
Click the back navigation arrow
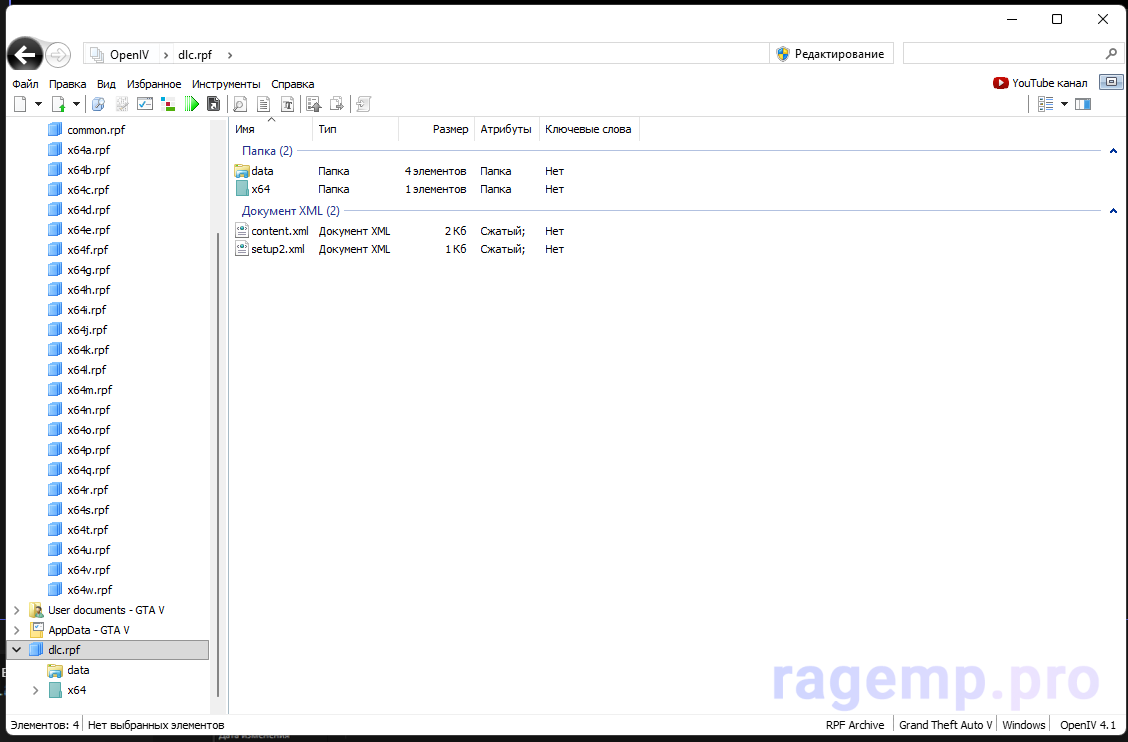click(x=24, y=55)
